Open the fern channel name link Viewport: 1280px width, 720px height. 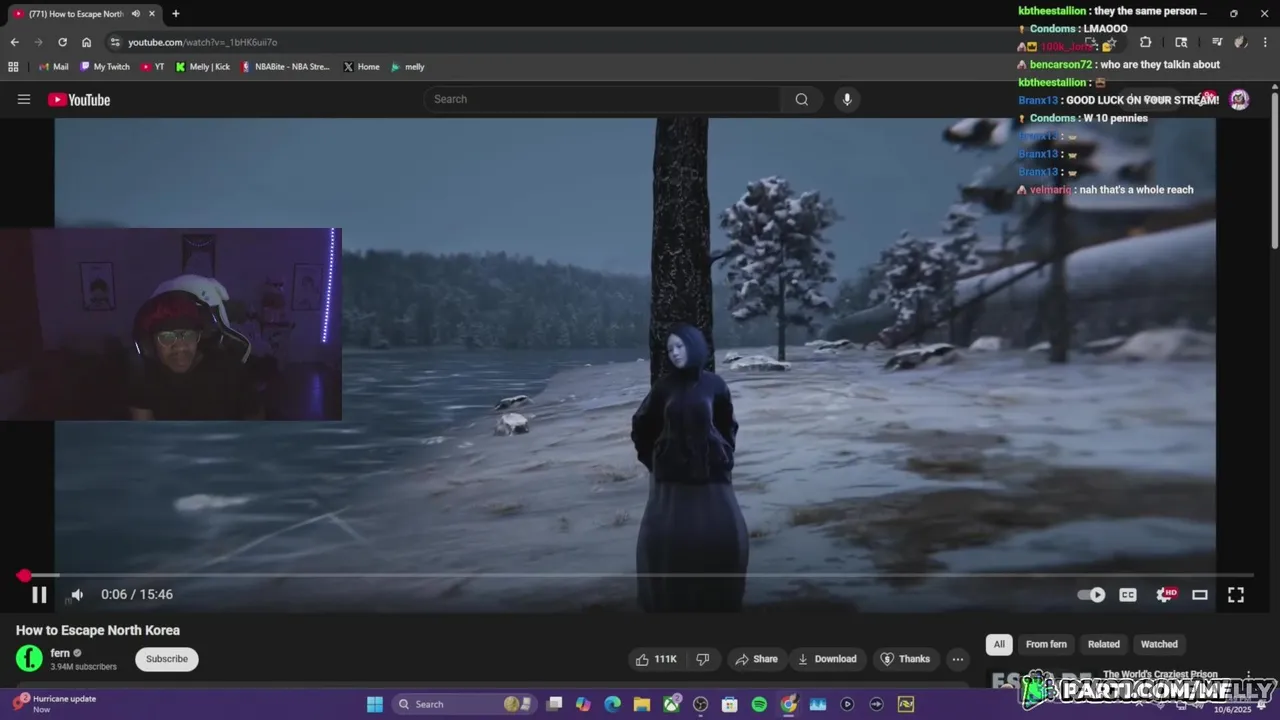click(x=60, y=653)
